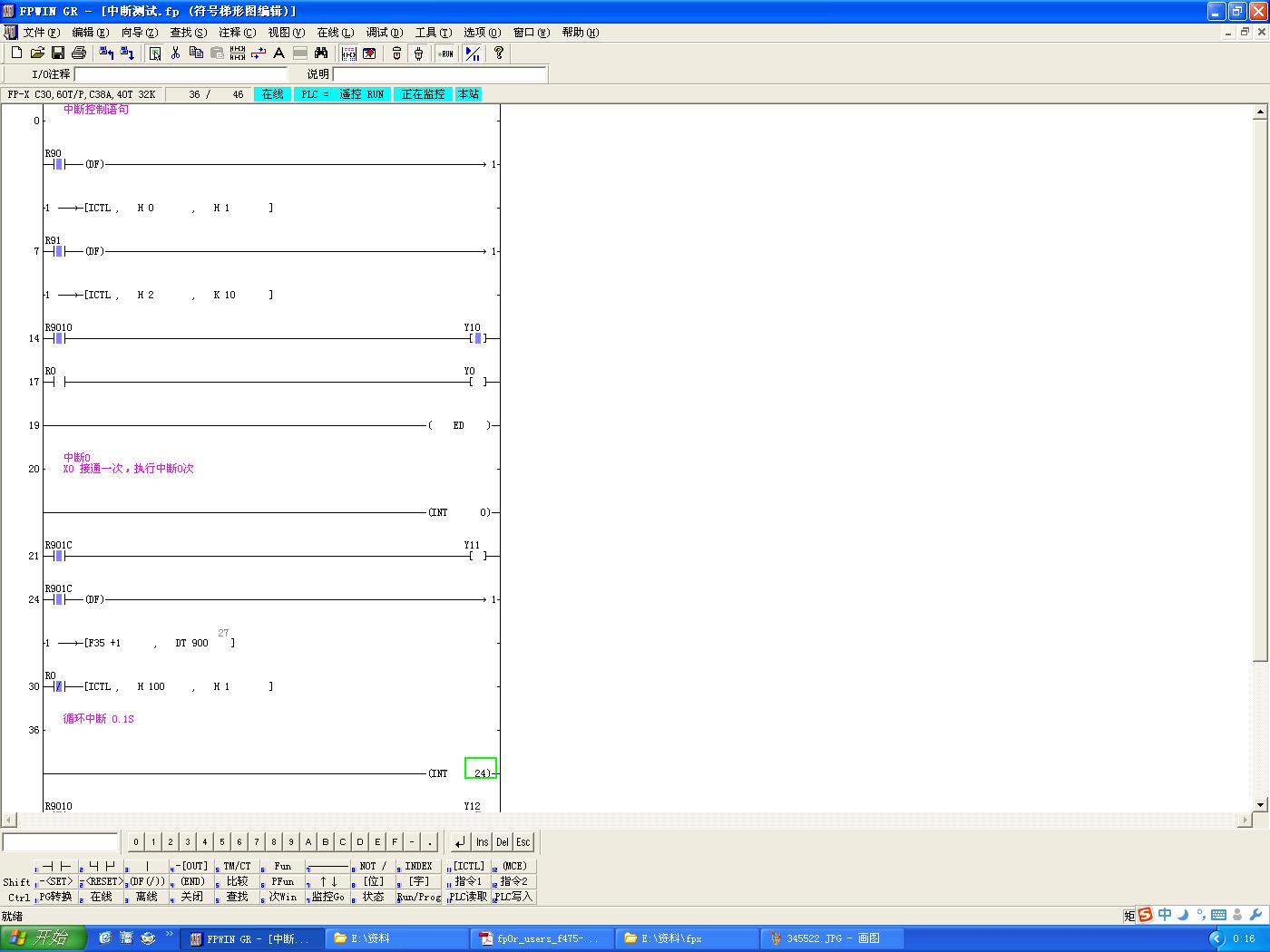Viewport: 1270px width, 952px height.
Task: Click the I/O注释 input field
Action: [x=180, y=74]
